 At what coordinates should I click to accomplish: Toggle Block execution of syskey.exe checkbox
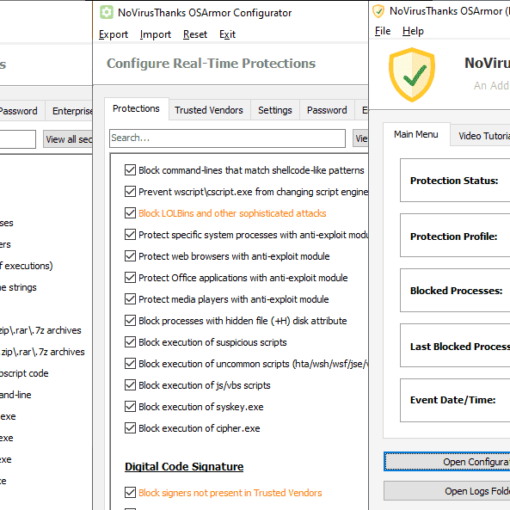click(130, 407)
